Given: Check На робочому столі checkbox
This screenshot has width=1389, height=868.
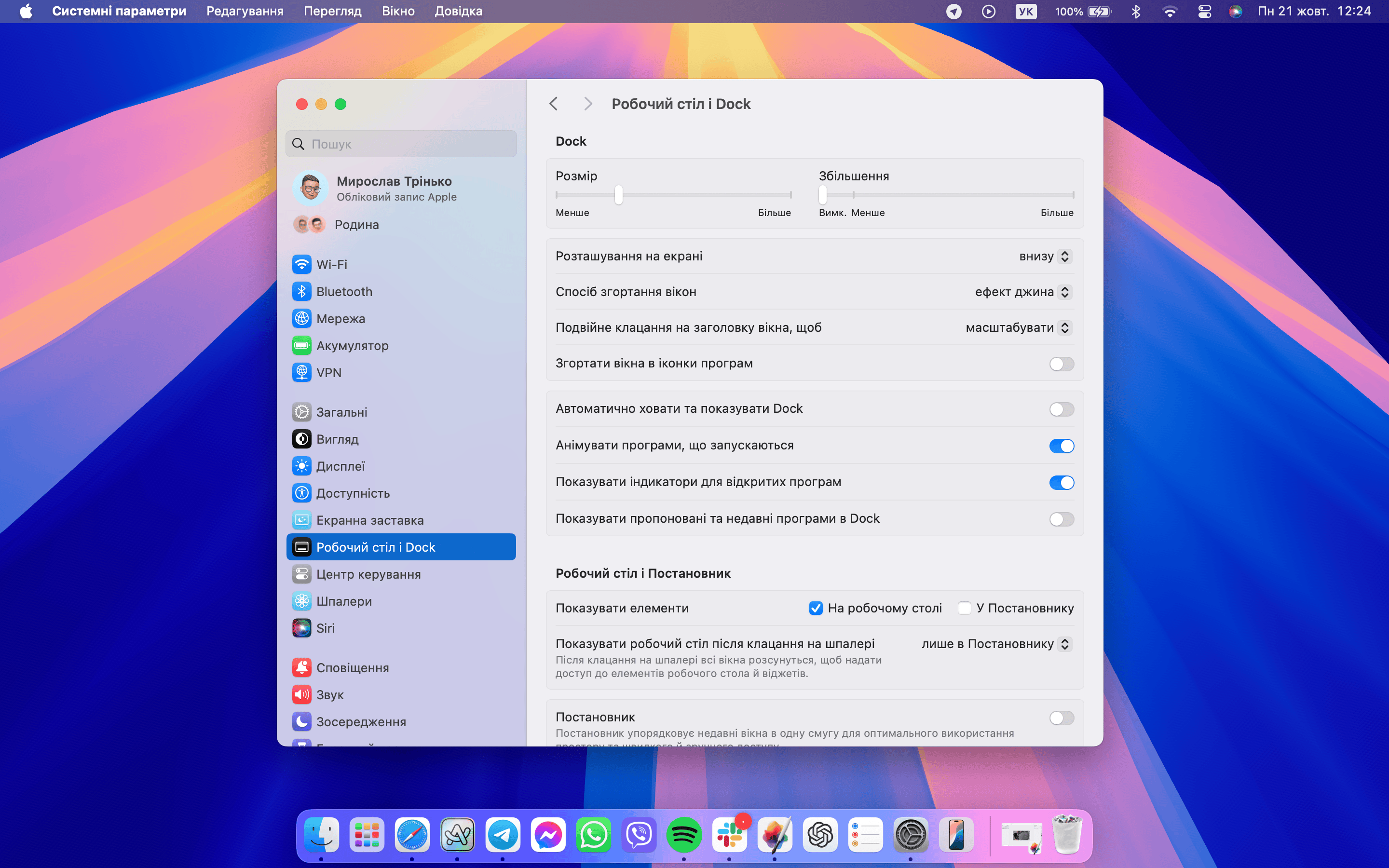Looking at the screenshot, I should (815, 608).
